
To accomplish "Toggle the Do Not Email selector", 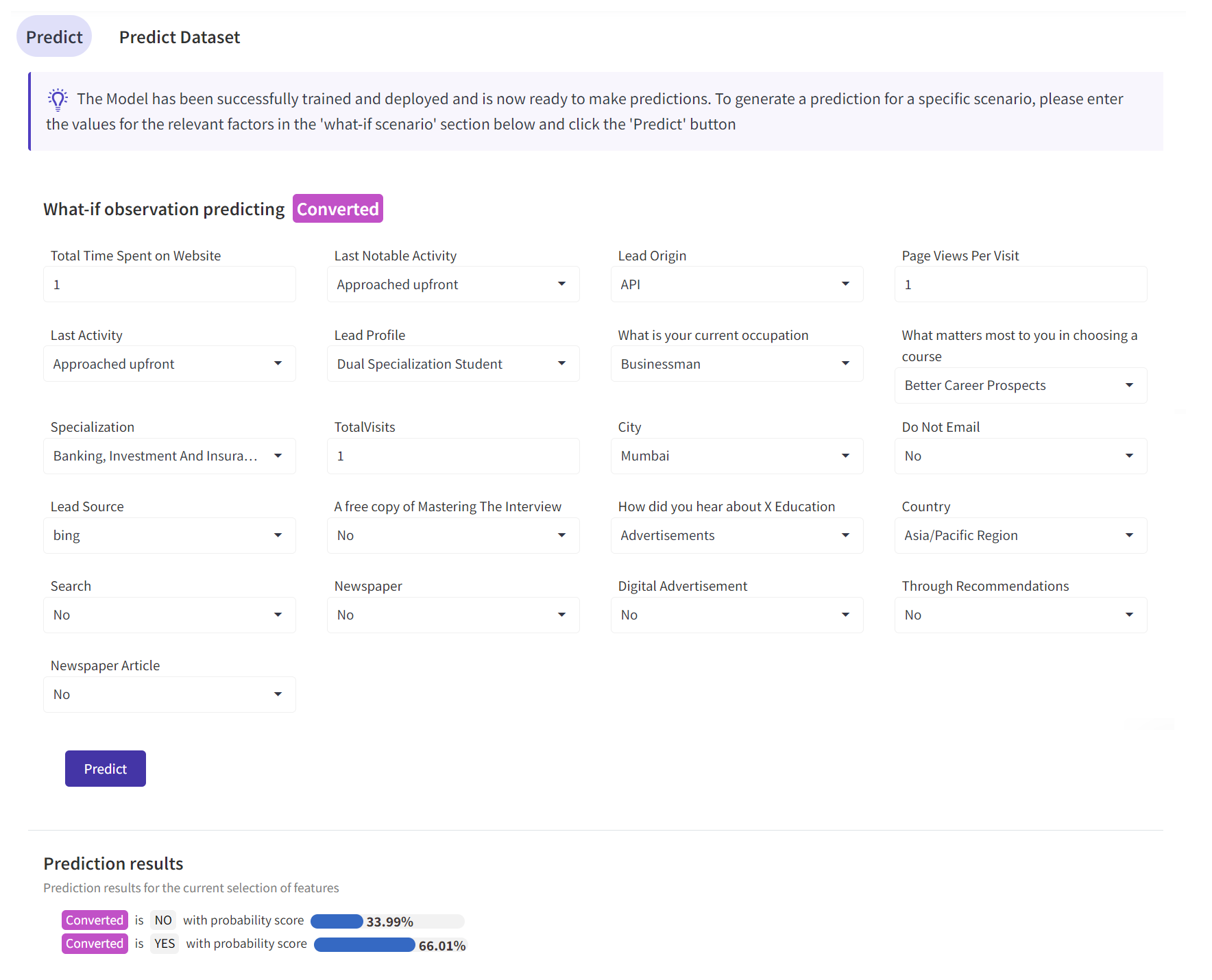I will [1020, 456].
